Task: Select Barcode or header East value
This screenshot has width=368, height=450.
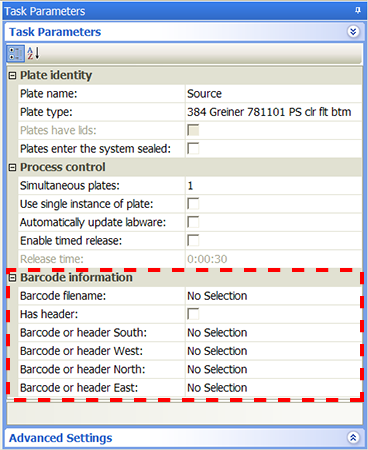Action: tap(273, 388)
